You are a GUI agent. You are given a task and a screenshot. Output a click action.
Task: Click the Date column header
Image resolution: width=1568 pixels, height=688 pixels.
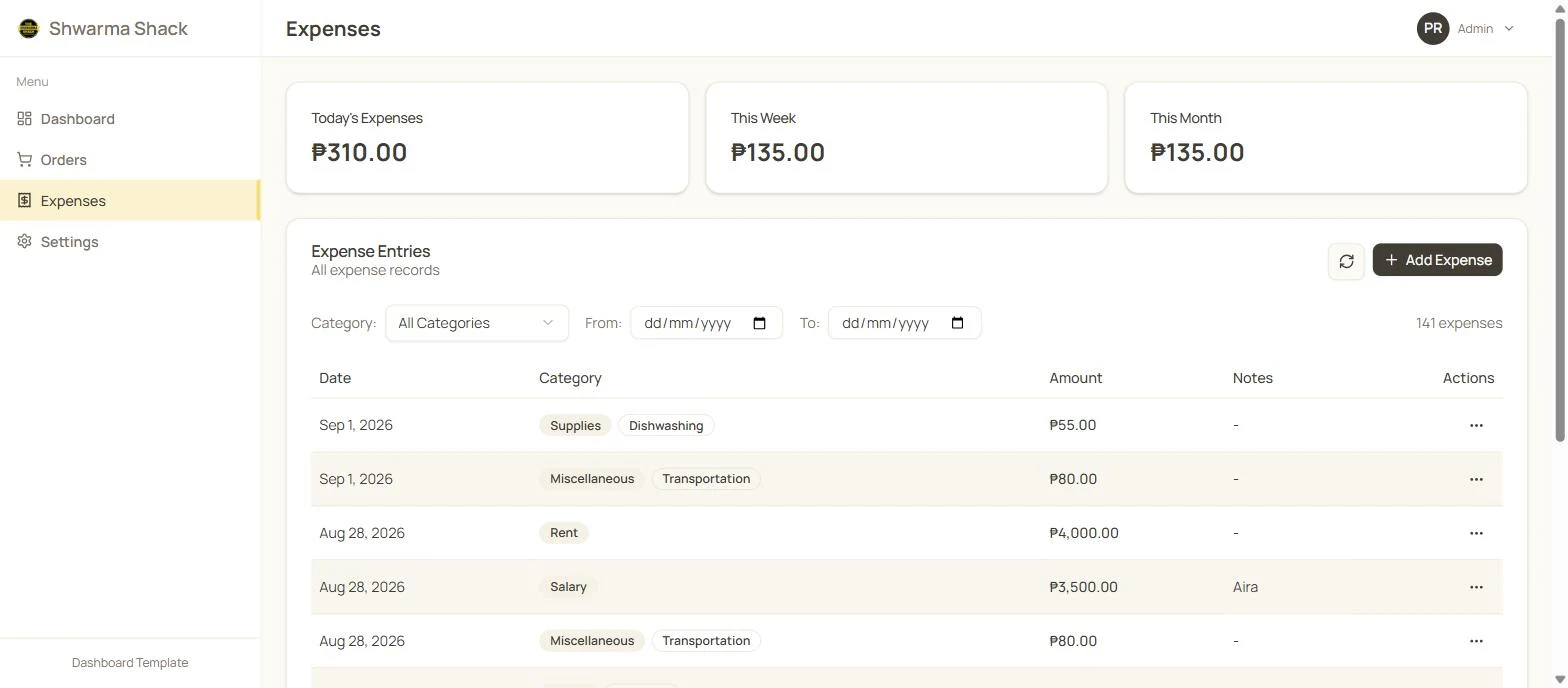tap(335, 378)
